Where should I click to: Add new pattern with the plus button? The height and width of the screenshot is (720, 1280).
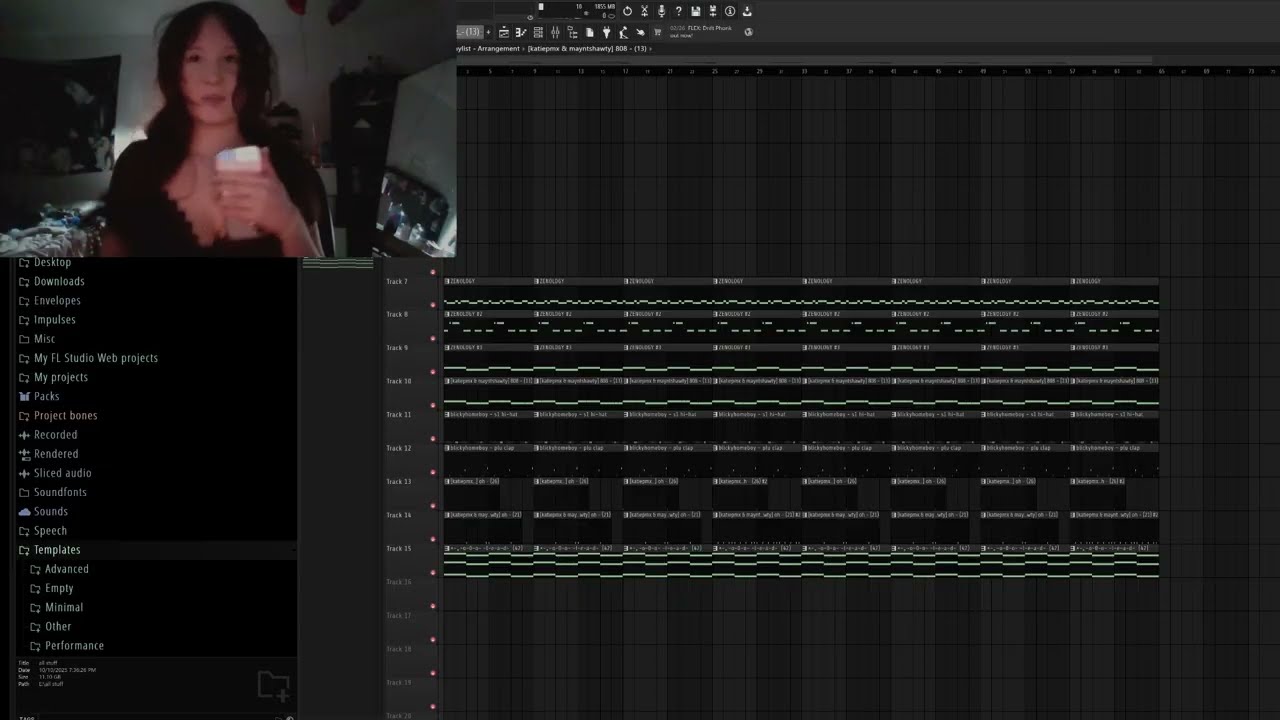click(x=489, y=32)
